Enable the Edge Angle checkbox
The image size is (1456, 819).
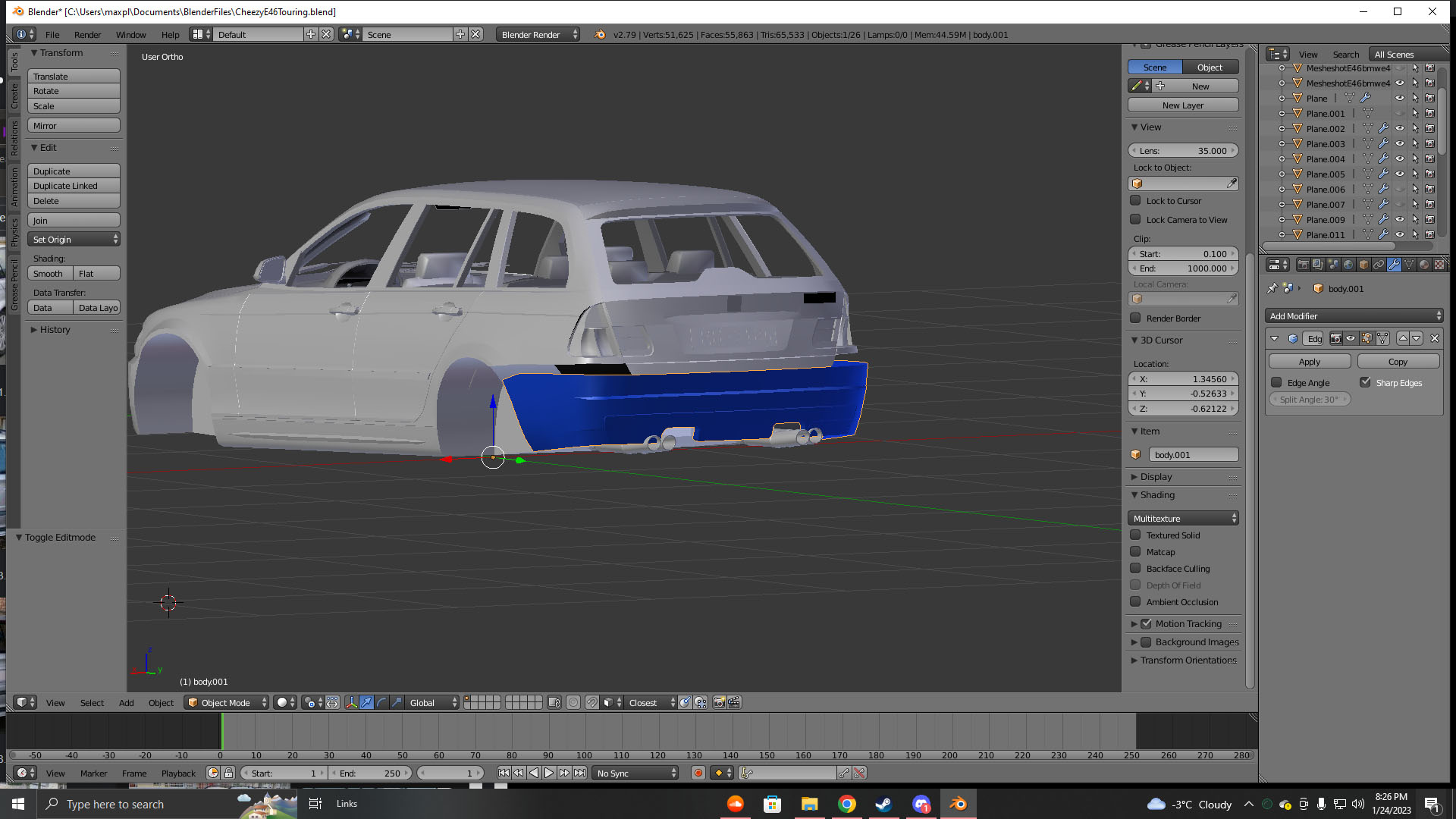(1277, 382)
